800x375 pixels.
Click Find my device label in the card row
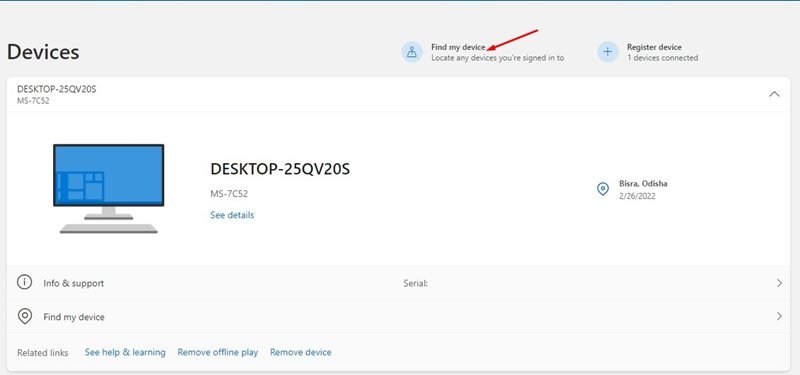(x=74, y=317)
